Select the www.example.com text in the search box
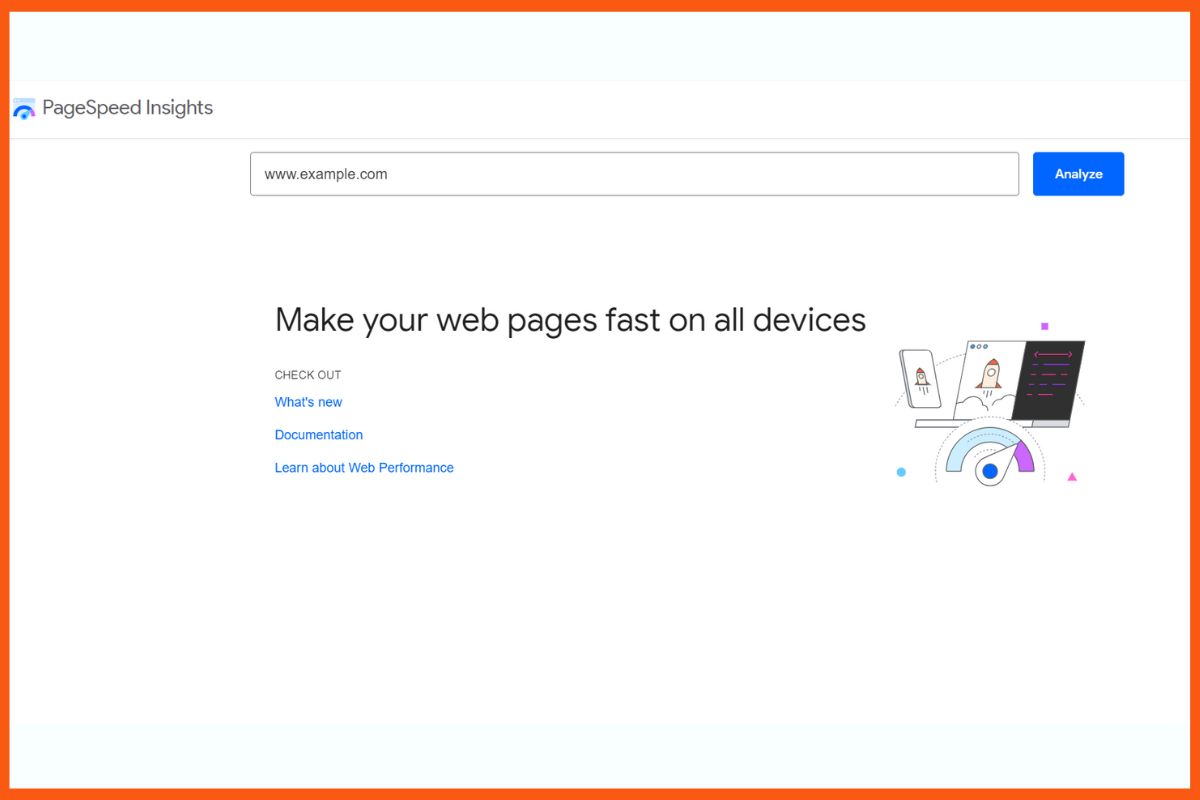The height and width of the screenshot is (800, 1200). [325, 173]
